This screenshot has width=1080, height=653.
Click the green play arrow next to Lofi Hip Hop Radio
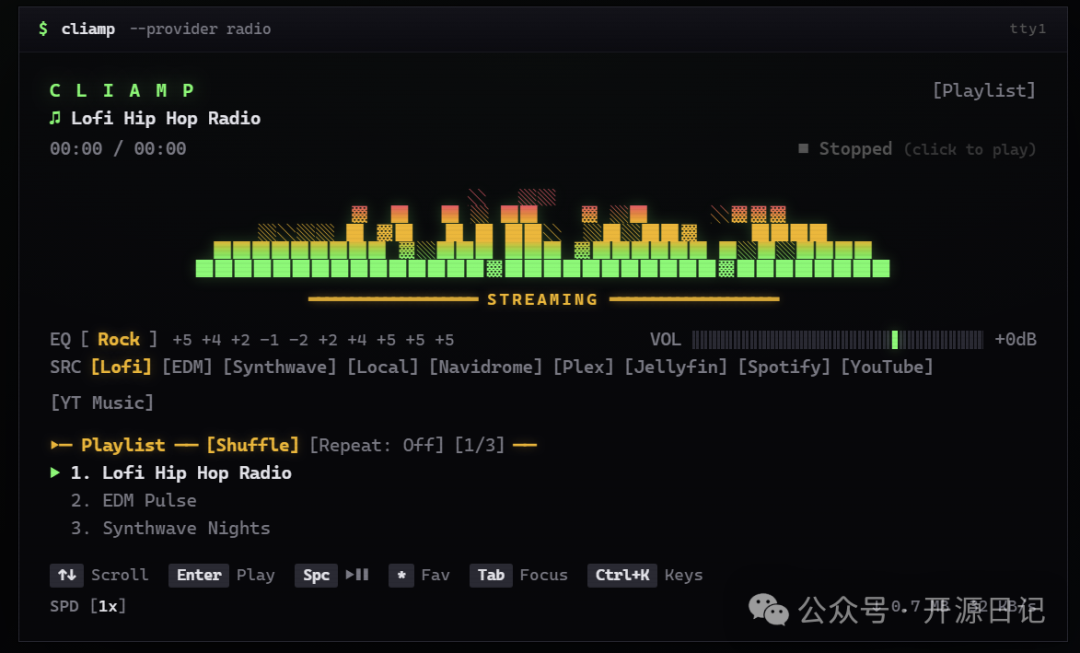click(55, 473)
